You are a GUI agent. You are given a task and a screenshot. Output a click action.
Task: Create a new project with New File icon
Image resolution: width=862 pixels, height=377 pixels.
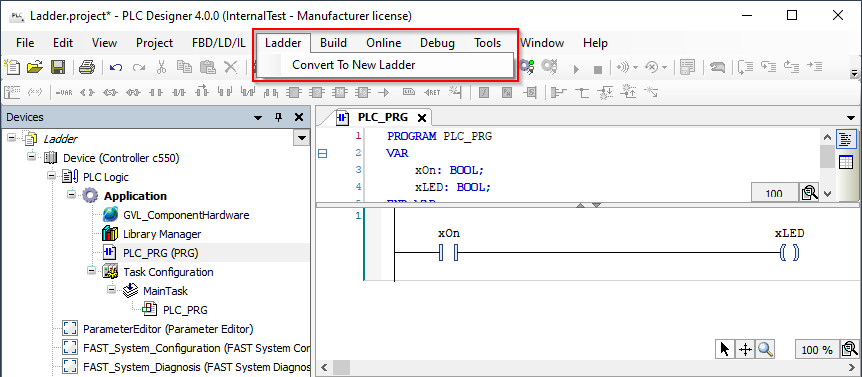point(12,68)
